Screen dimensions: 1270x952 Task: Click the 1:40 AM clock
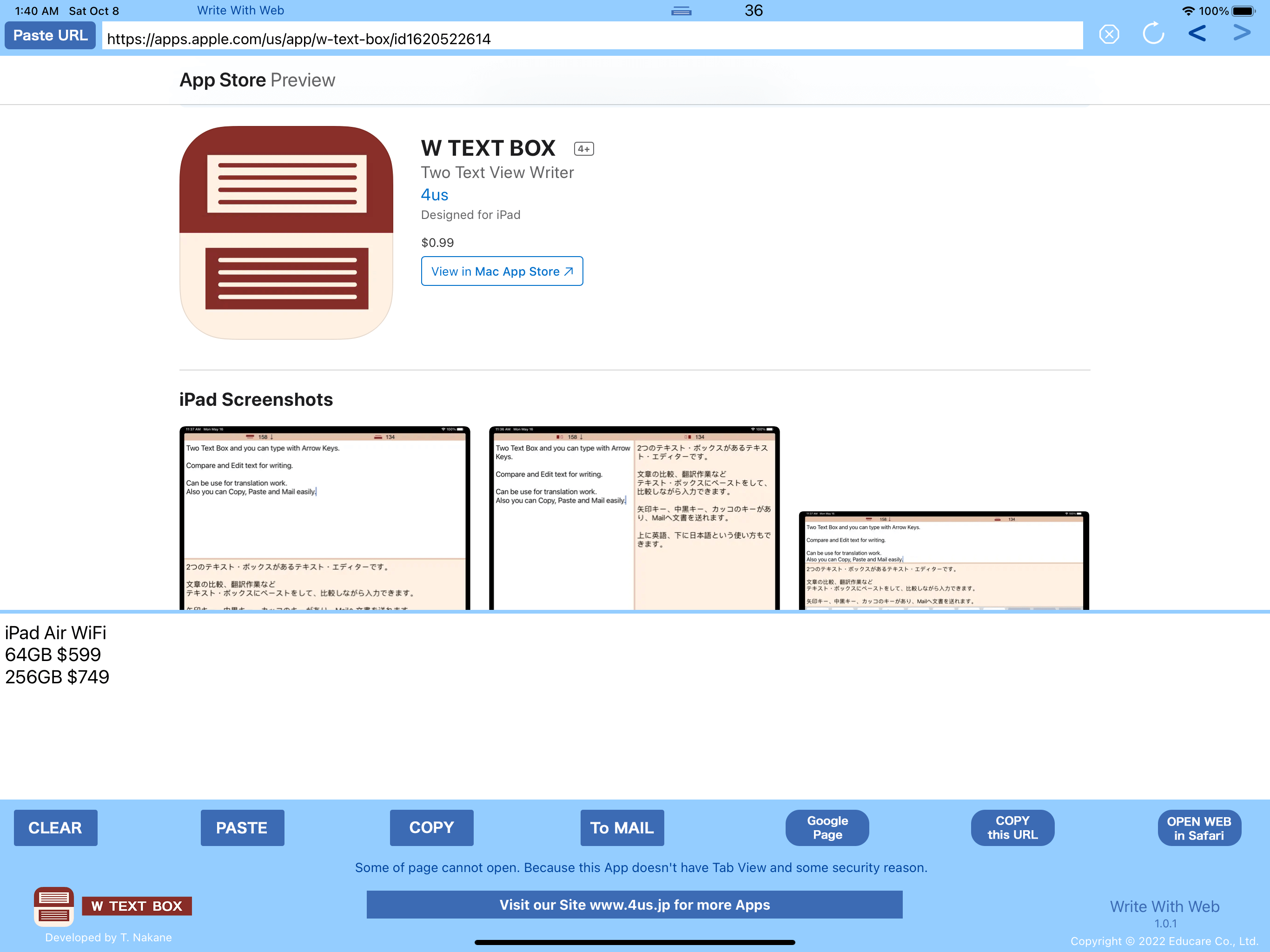(37, 11)
